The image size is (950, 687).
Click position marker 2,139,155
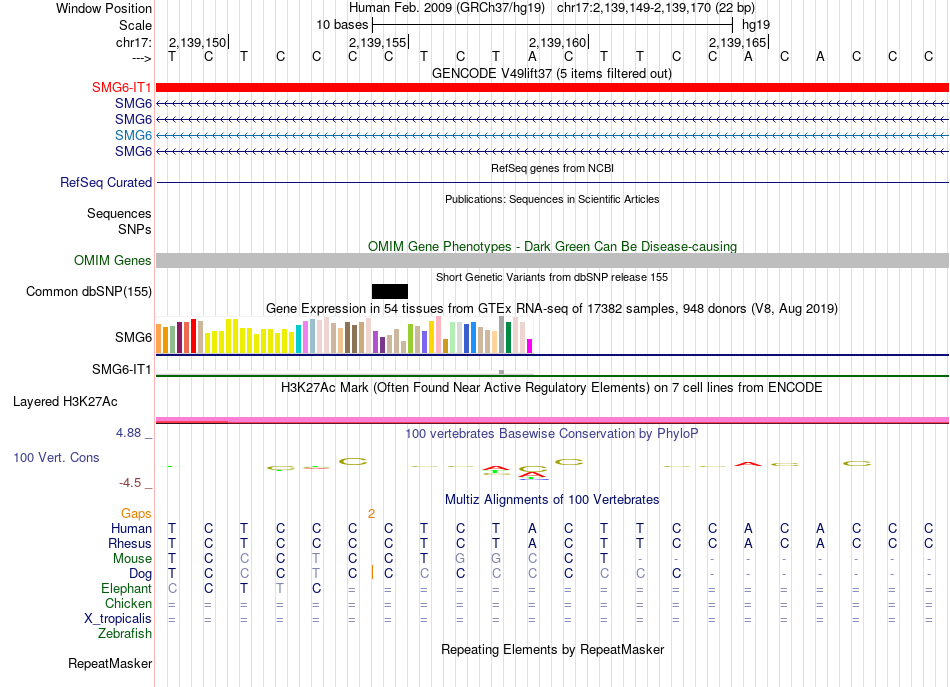click(377, 42)
